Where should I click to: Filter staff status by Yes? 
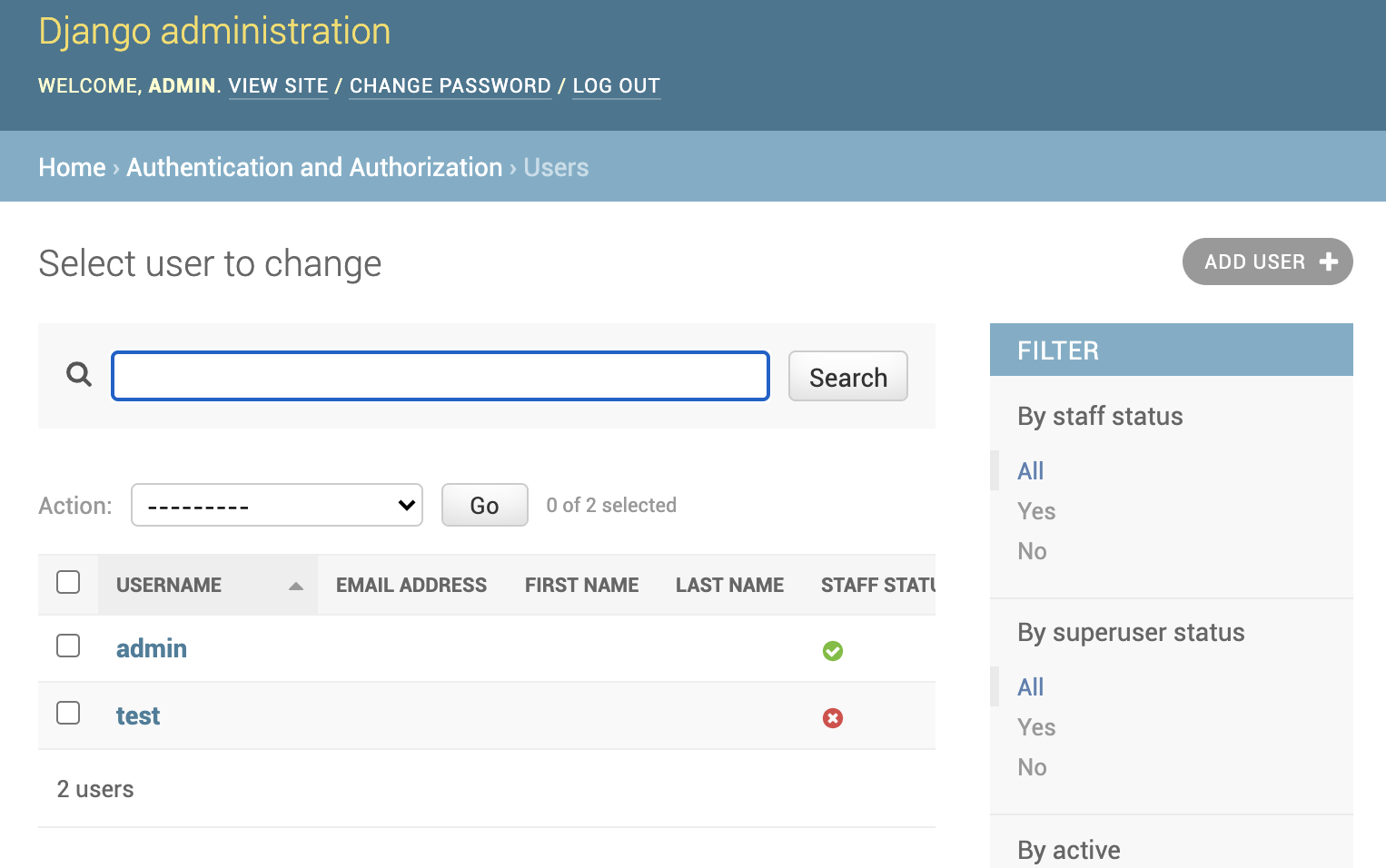pos(1036,510)
